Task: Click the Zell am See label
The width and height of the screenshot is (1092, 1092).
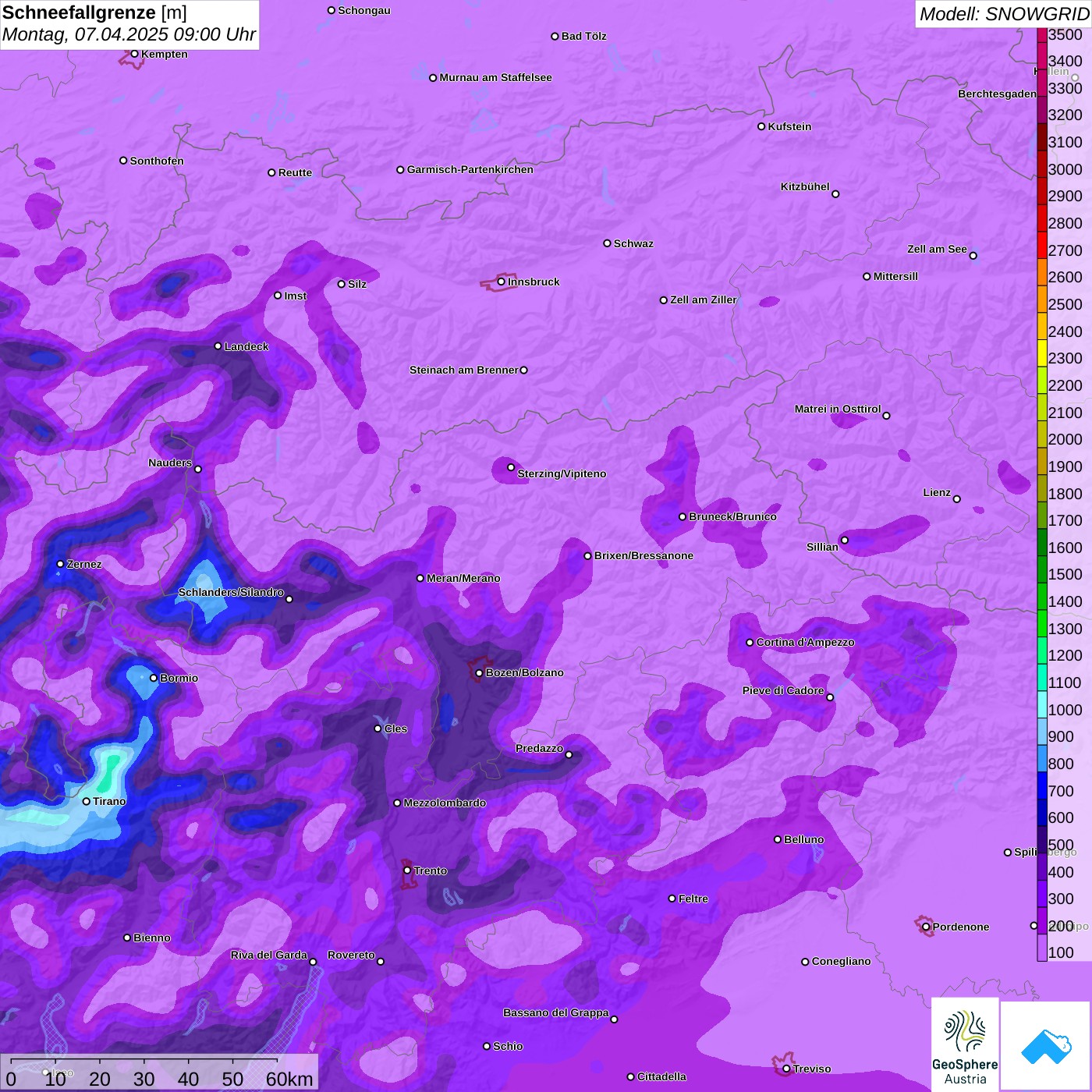Action: [937, 249]
